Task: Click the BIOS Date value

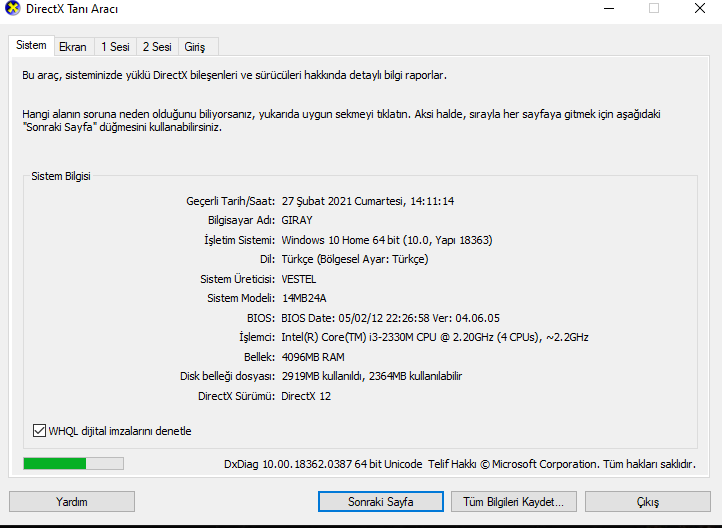Action: pyautogui.click(x=390, y=318)
